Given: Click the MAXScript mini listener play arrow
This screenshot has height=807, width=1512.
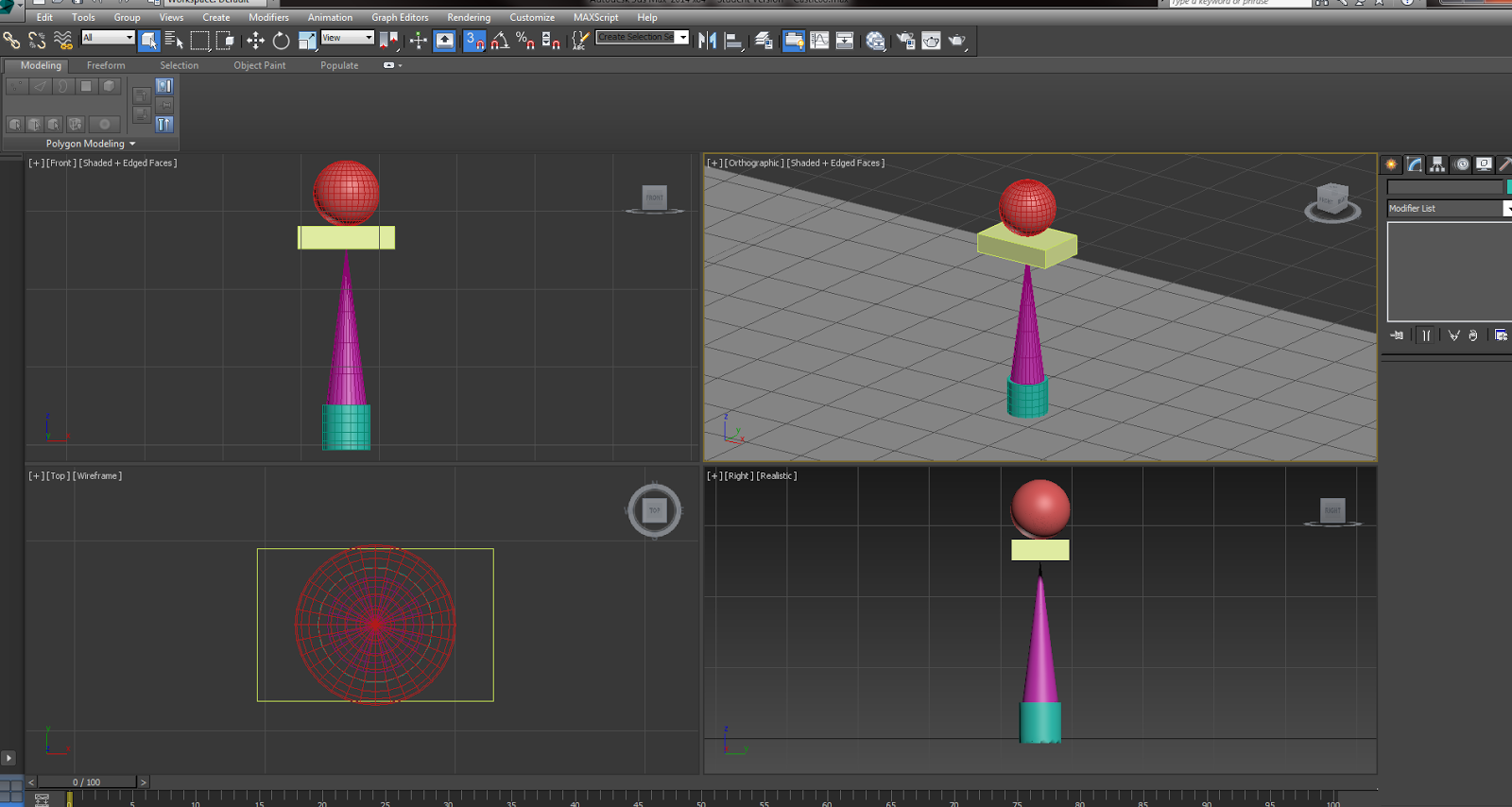Looking at the screenshot, I should [x=9, y=758].
